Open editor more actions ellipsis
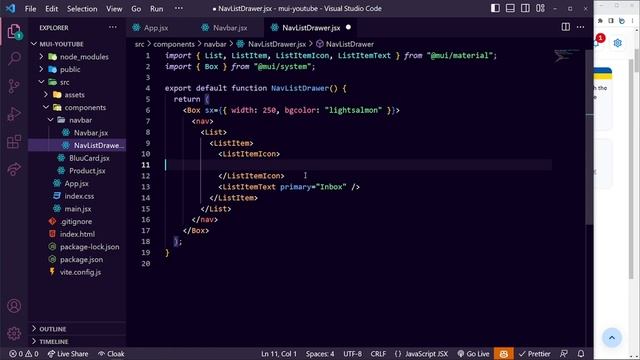The image size is (640, 360). (580, 27)
